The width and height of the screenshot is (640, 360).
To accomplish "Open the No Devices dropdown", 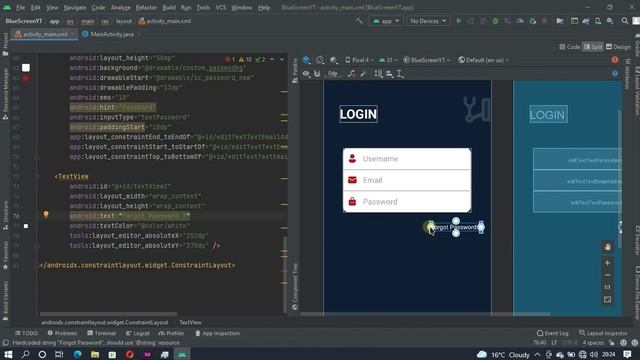I will pyautogui.click(x=428, y=21).
